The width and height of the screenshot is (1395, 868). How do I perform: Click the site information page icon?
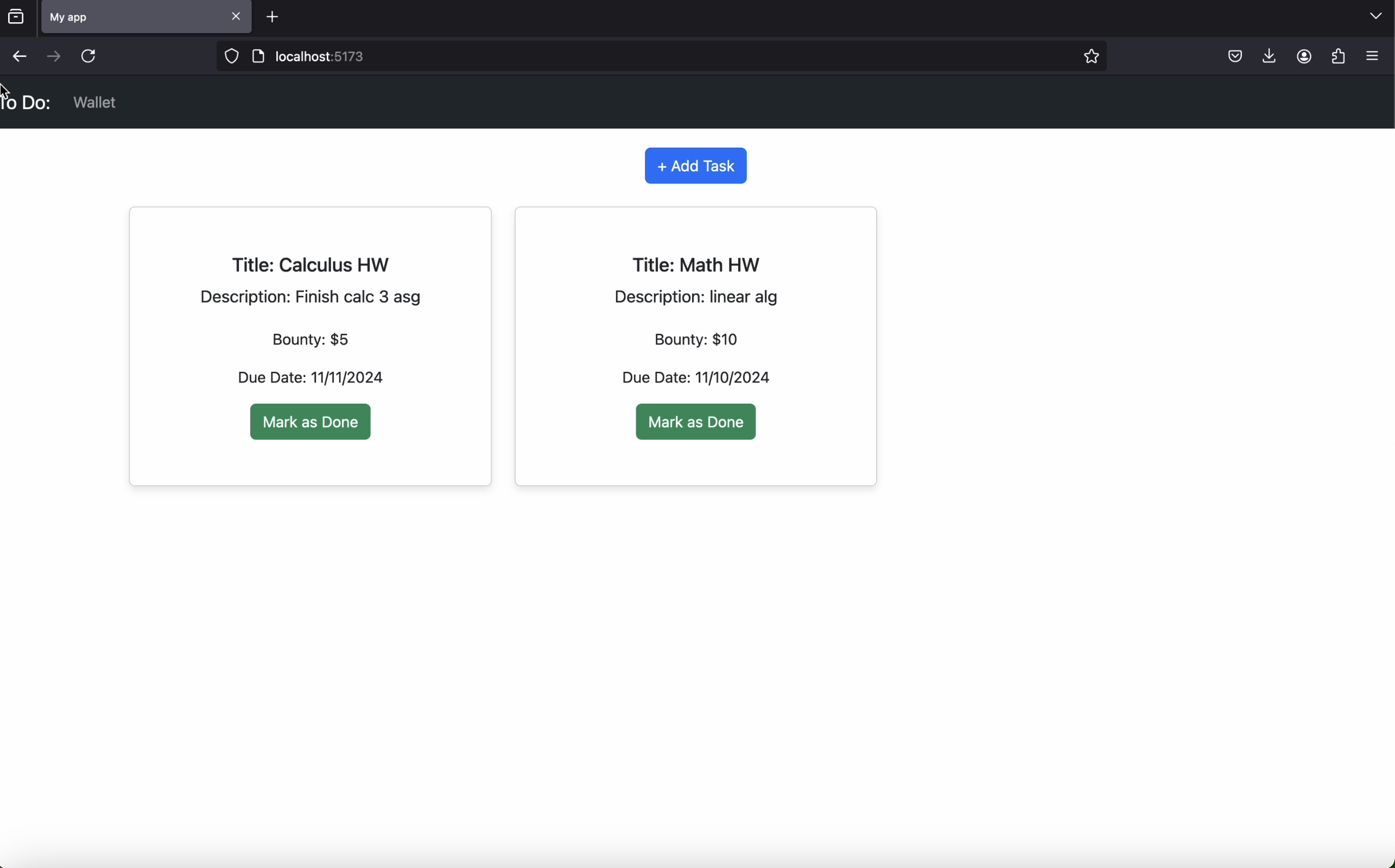pos(258,56)
